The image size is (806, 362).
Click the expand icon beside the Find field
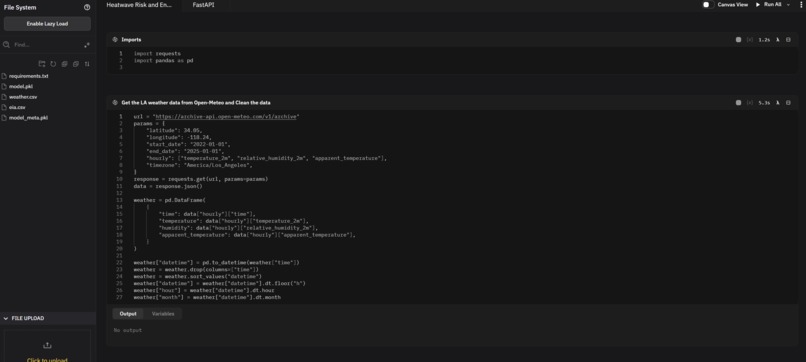(x=87, y=45)
